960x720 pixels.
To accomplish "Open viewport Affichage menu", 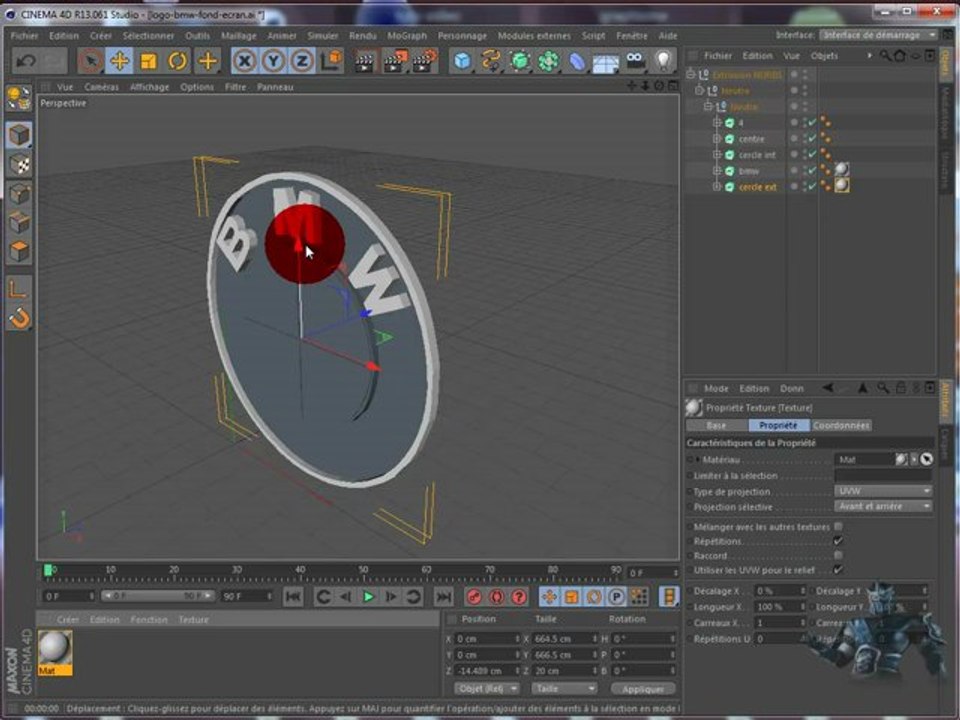I will (x=149, y=87).
